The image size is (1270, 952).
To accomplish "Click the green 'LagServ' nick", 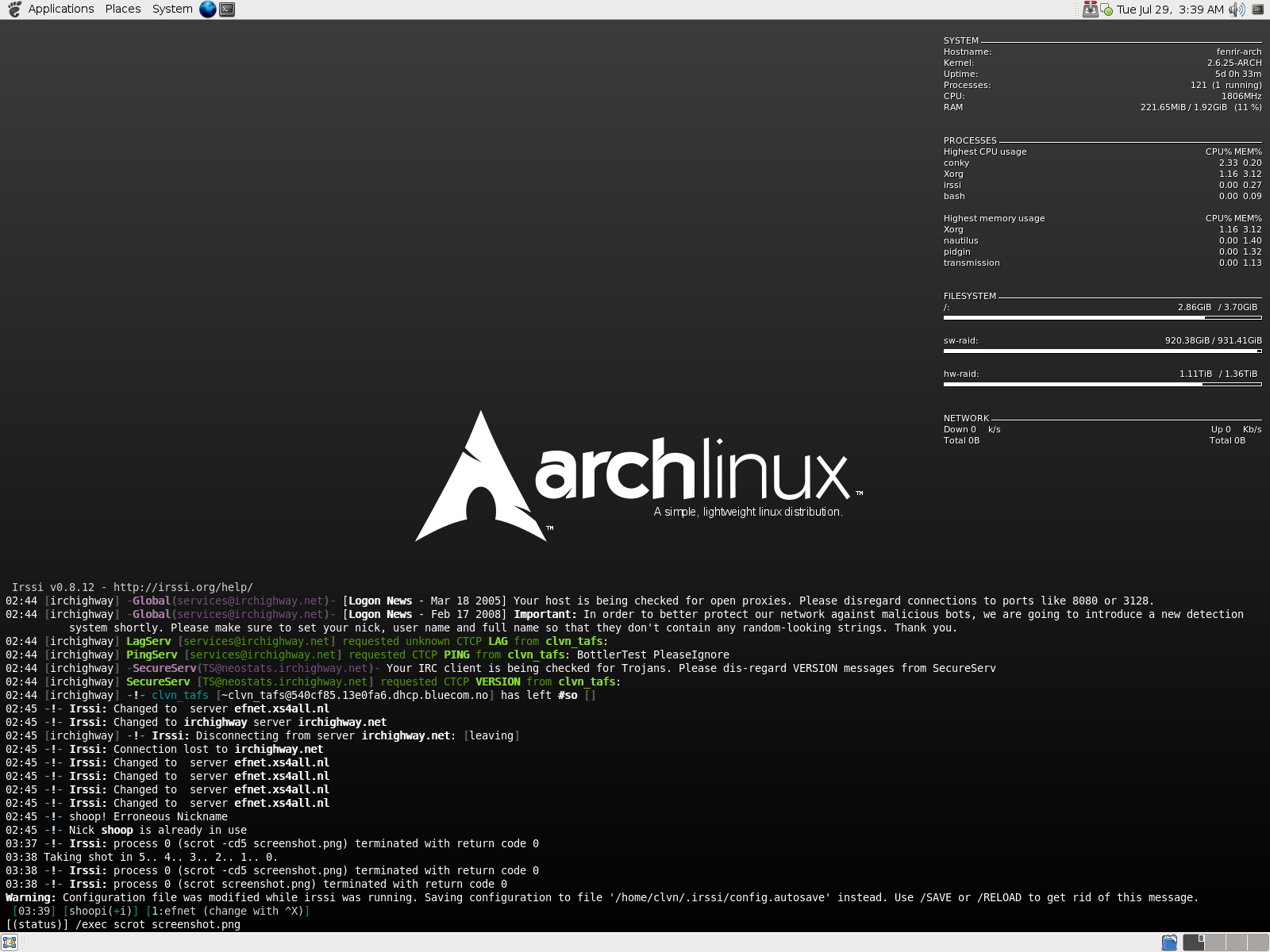I will (x=148, y=641).
